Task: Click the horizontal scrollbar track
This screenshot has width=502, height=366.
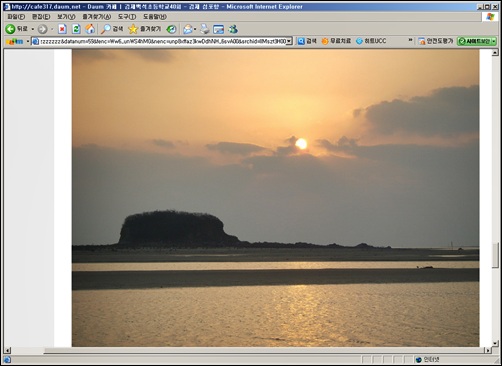Action: [247, 350]
